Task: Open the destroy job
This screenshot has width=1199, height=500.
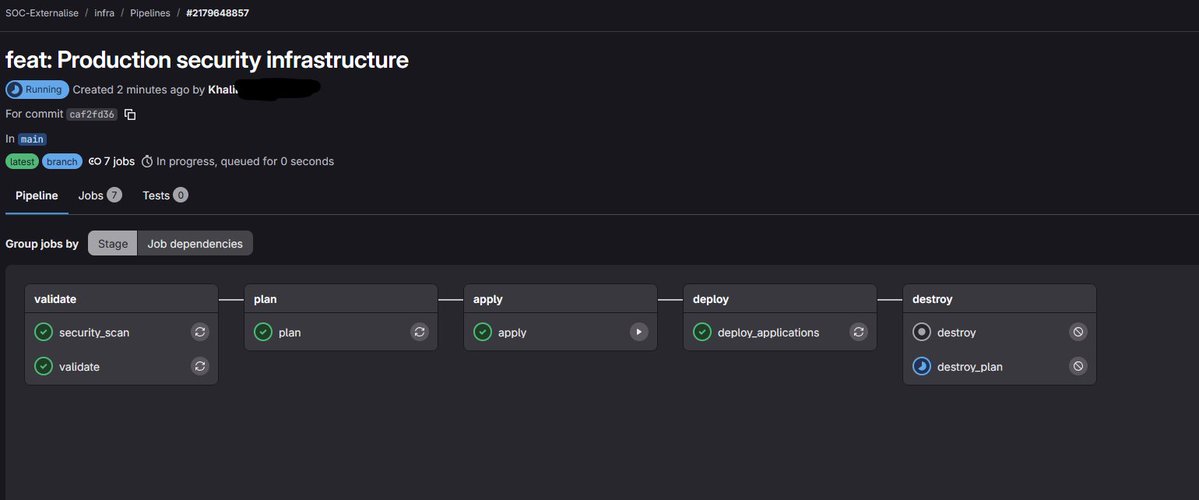Action: click(957, 333)
